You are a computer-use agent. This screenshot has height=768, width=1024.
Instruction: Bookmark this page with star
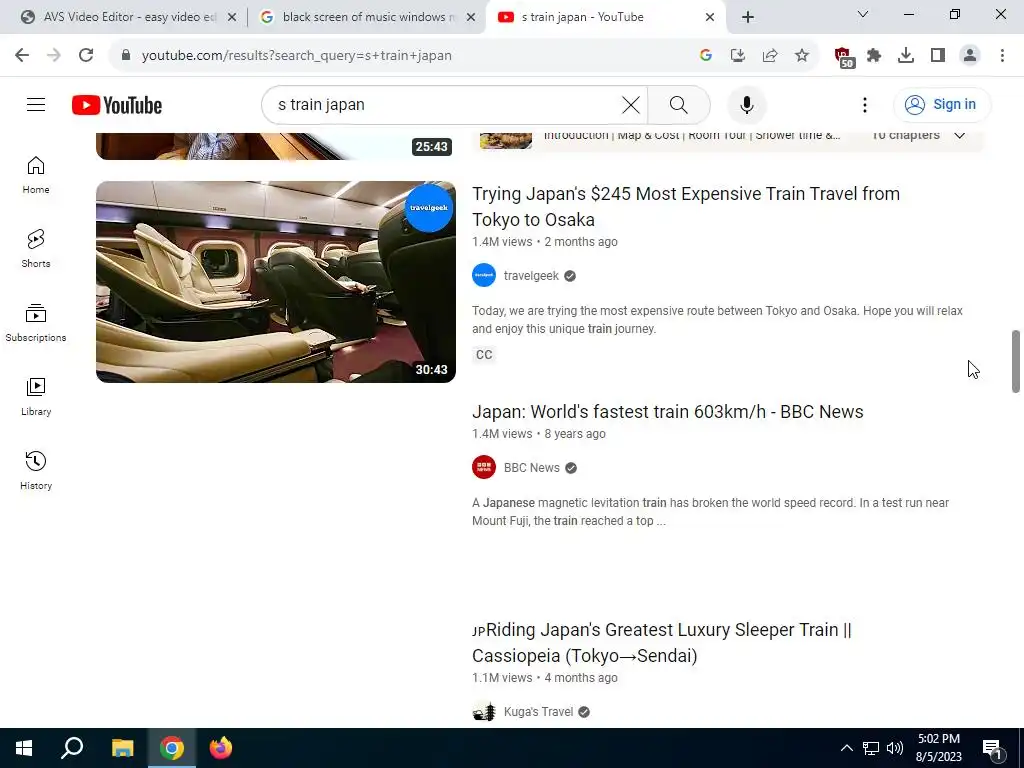(802, 56)
